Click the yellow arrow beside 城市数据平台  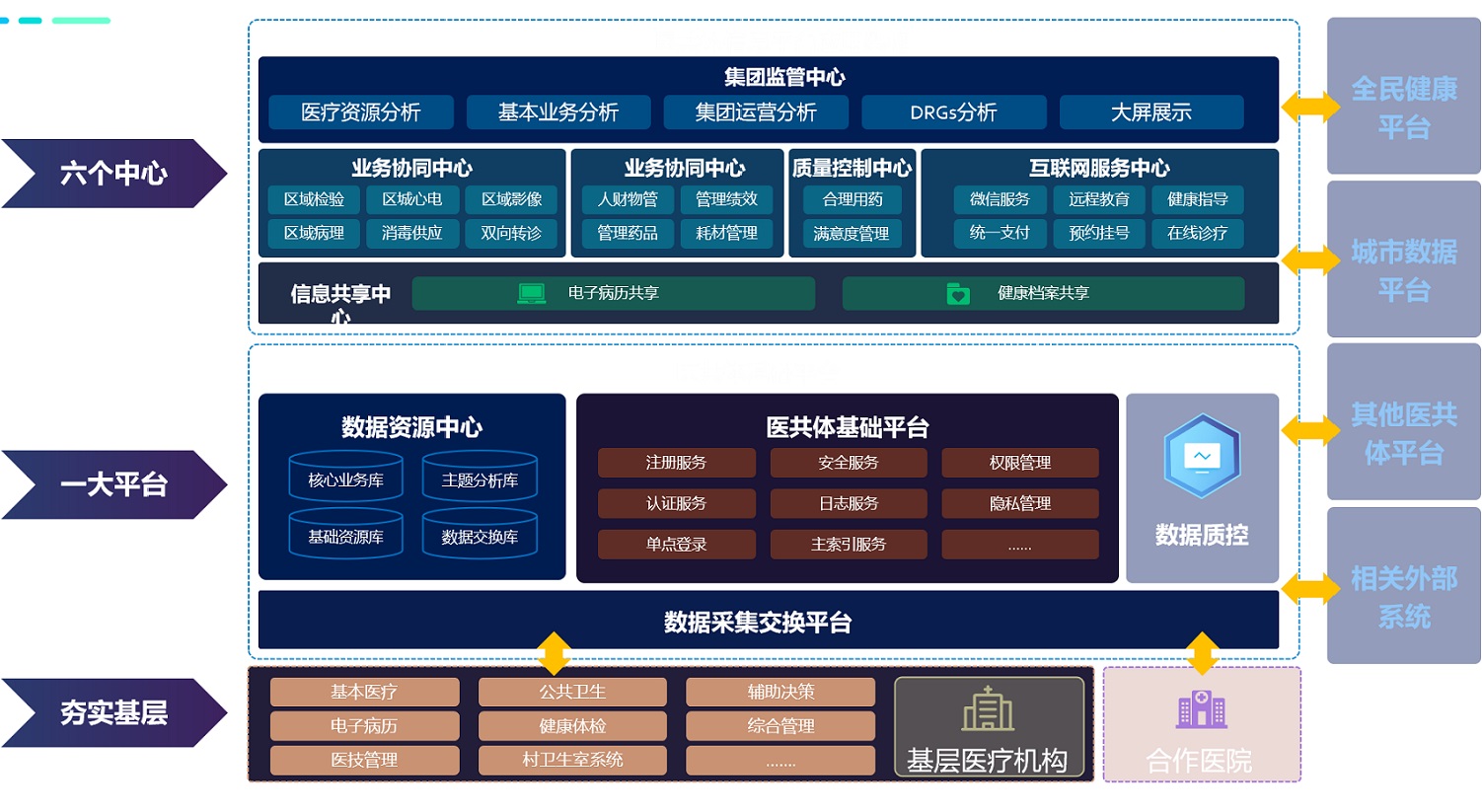[1310, 260]
